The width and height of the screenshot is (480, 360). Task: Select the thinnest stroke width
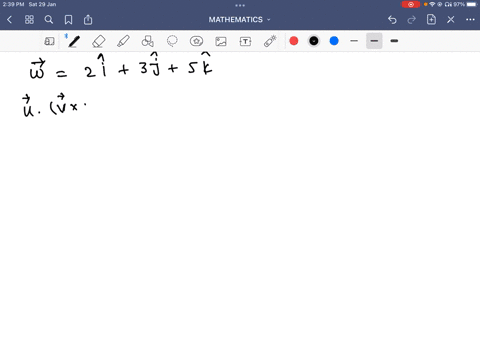click(354, 41)
